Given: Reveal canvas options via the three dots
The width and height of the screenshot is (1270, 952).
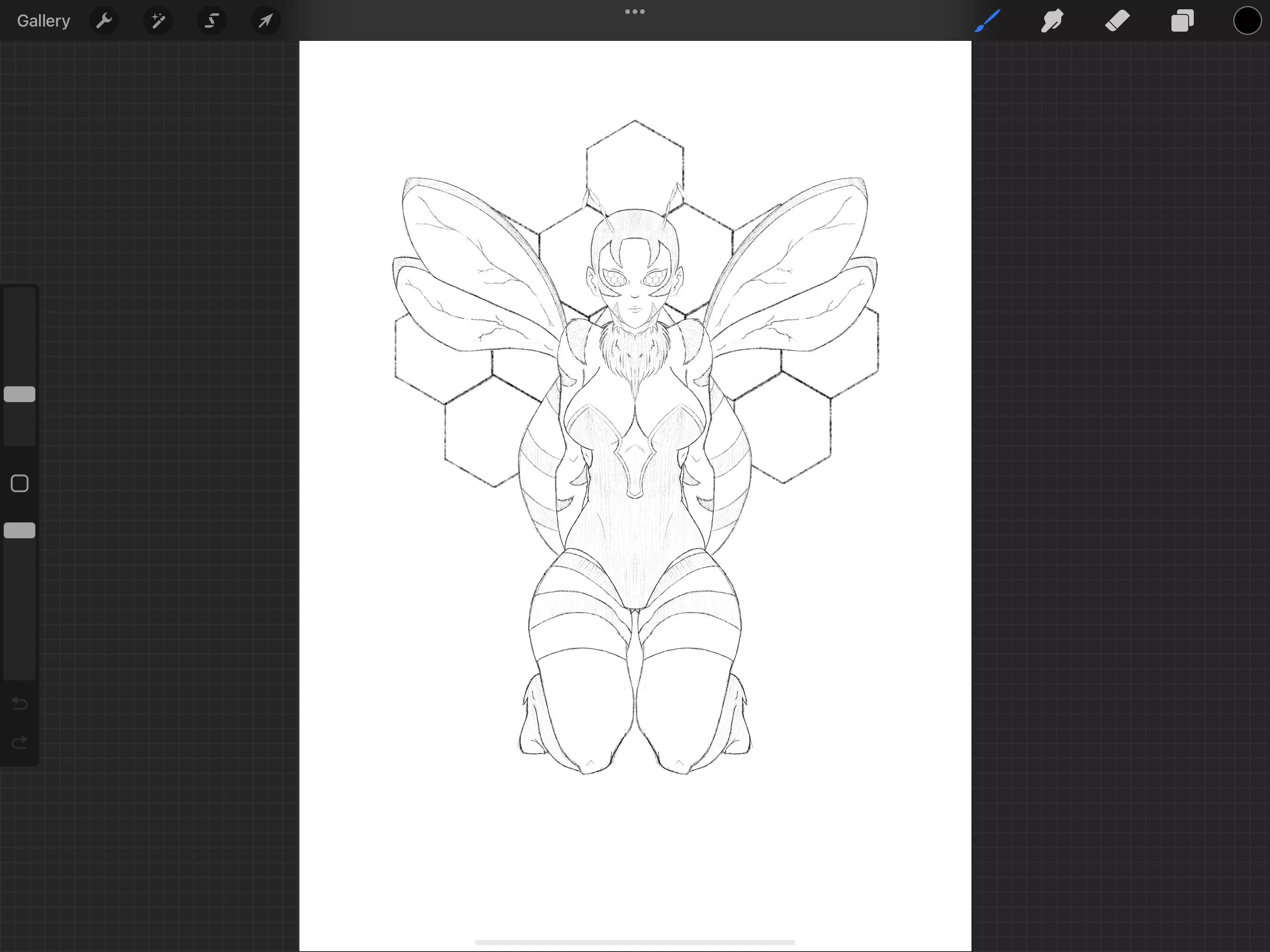Looking at the screenshot, I should [x=635, y=11].
